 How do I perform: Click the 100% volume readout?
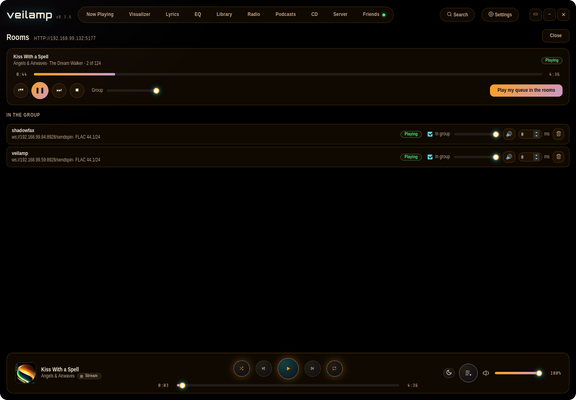[x=555, y=373]
